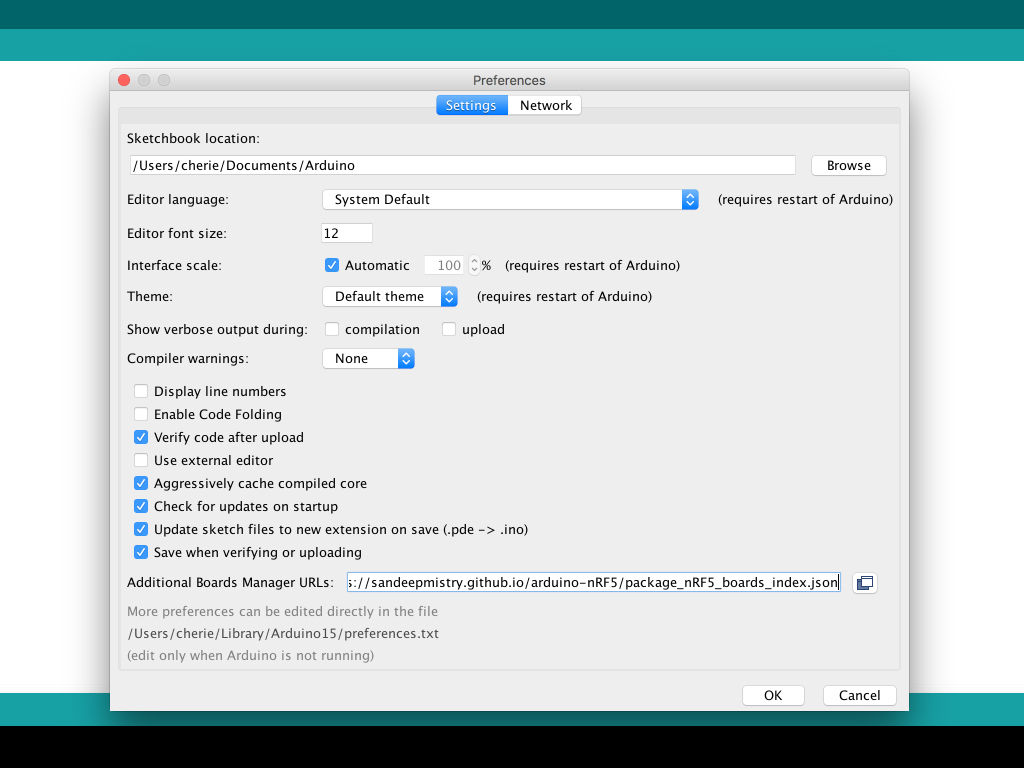Click OK to save preferences
Image resolution: width=1024 pixels, height=768 pixels.
(773, 696)
